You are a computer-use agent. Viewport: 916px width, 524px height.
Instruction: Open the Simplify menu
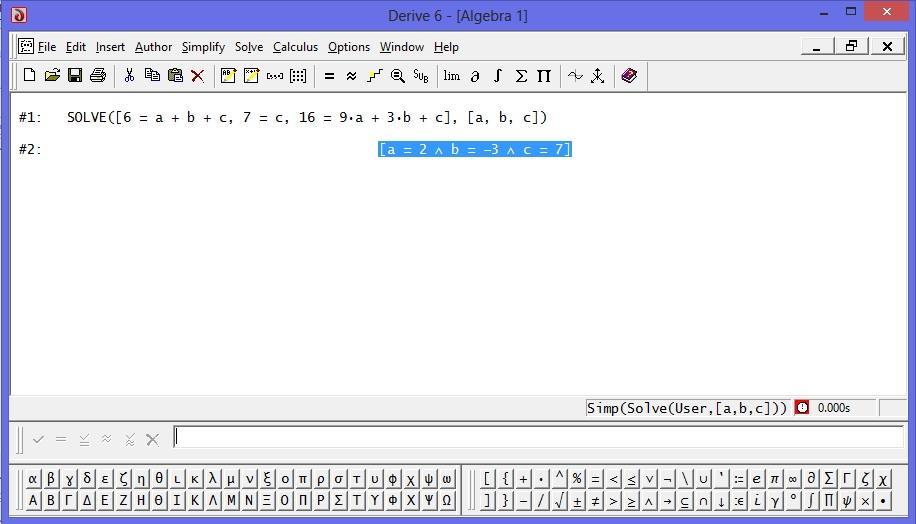[203, 47]
